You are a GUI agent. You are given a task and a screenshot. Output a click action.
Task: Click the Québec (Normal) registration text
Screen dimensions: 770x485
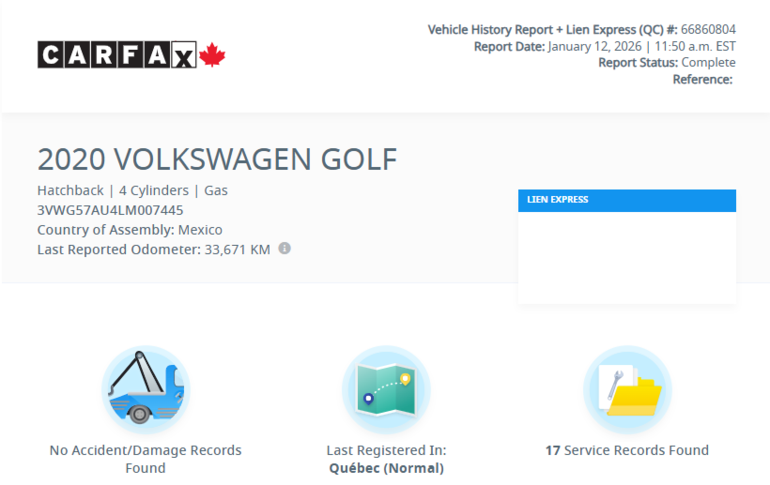coord(386,467)
